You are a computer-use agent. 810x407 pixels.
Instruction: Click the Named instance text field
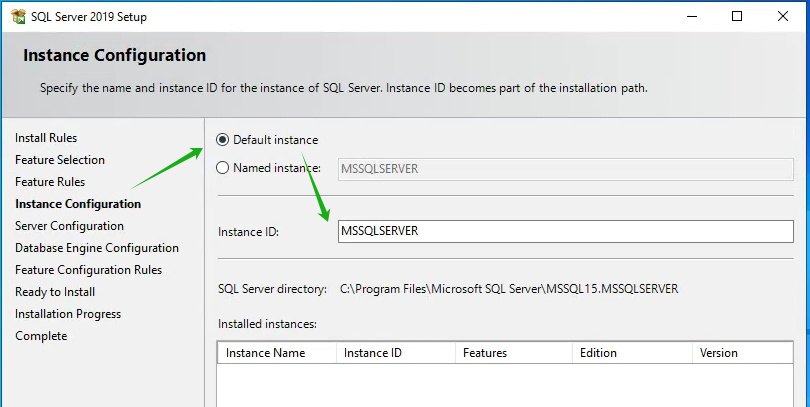coord(566,169)
